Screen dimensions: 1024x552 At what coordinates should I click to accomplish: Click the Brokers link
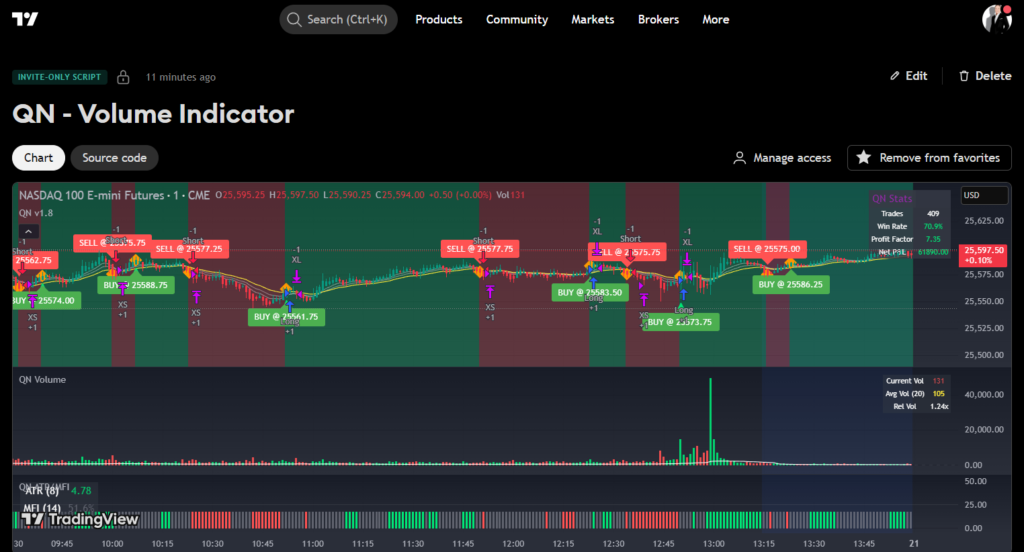(658, 19)
